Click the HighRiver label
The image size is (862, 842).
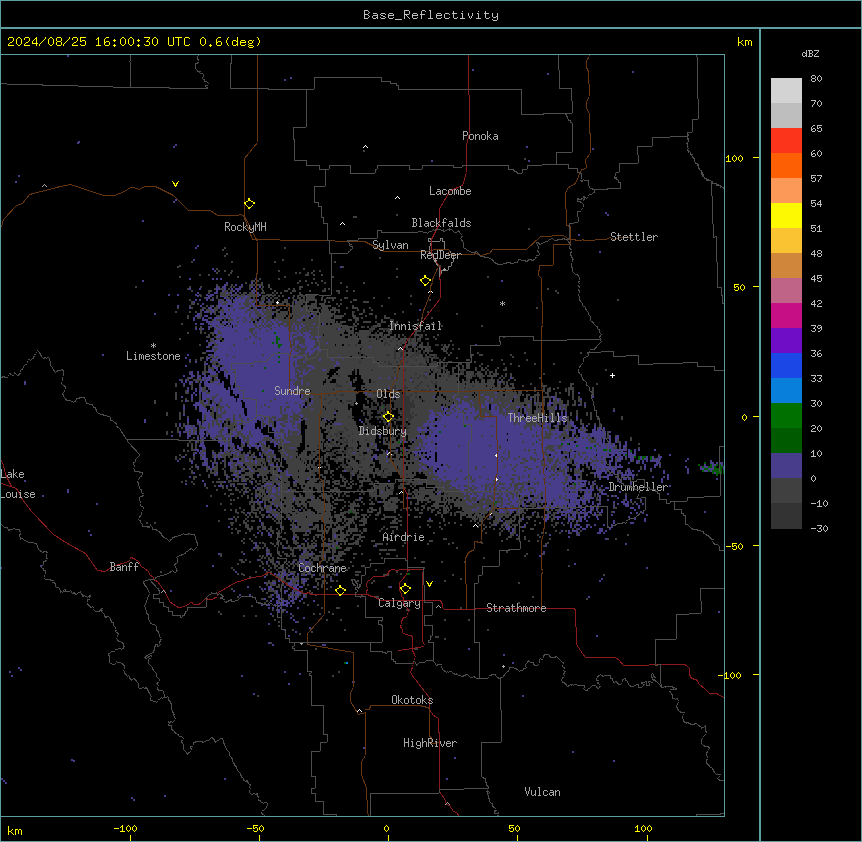pos(430,743)
